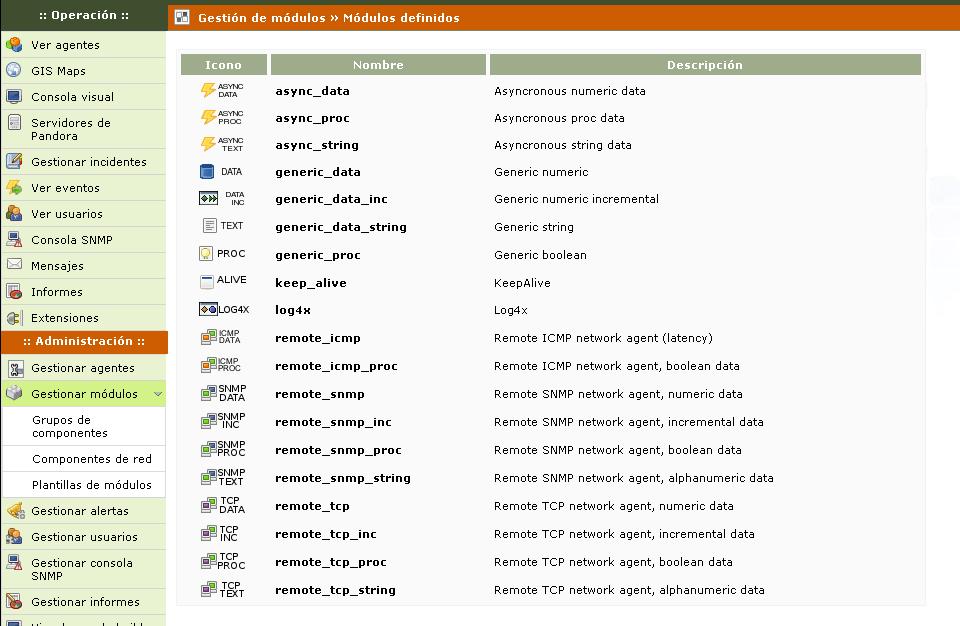The image size is (960, 626).
Task: Click the Ver agentes sidebar icon
Action: [14, 45]
